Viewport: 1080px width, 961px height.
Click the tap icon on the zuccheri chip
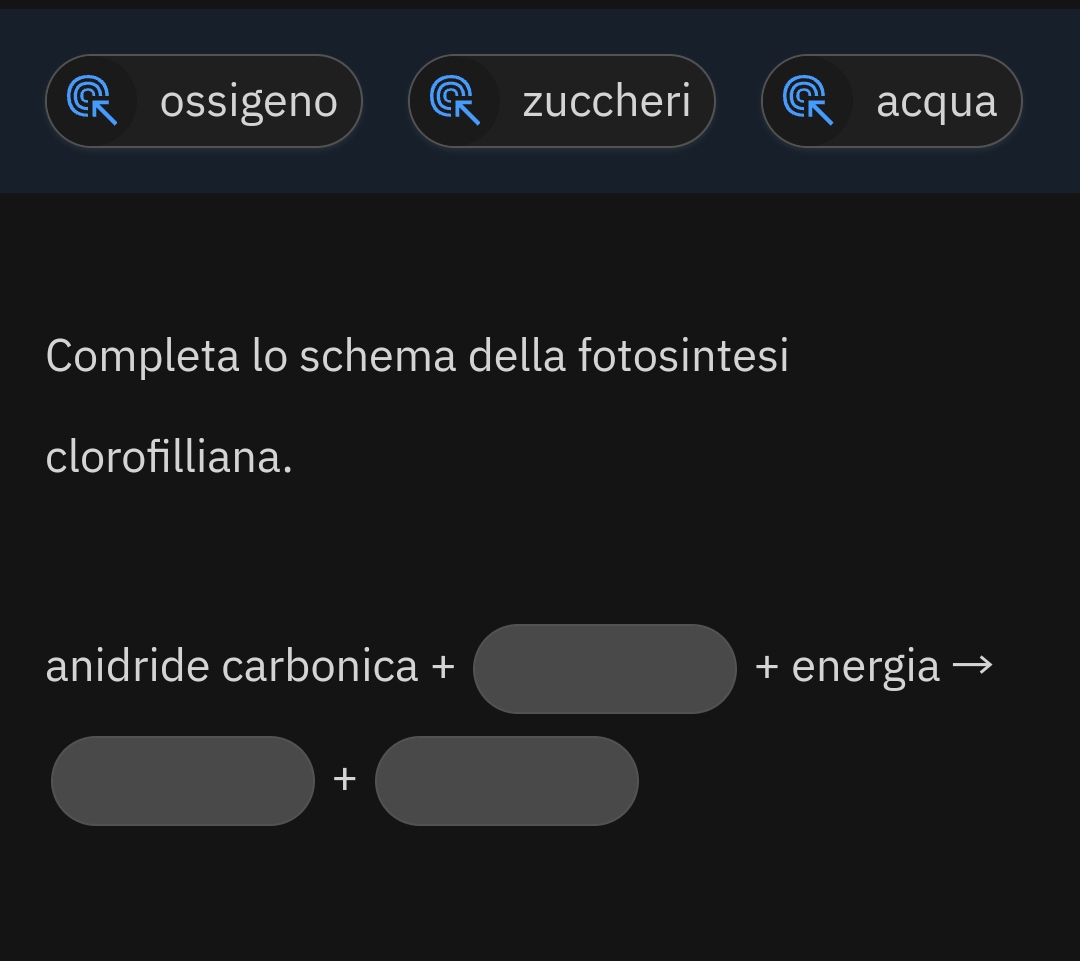[455, 101]
